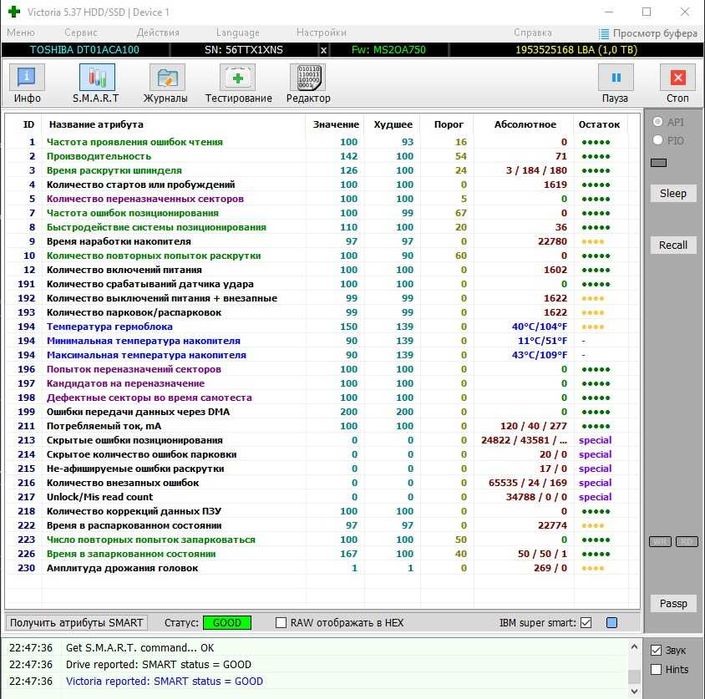Select row Unlock/Mis read count
The height and width of the screenshot is (699, 705).
point(322,497)
